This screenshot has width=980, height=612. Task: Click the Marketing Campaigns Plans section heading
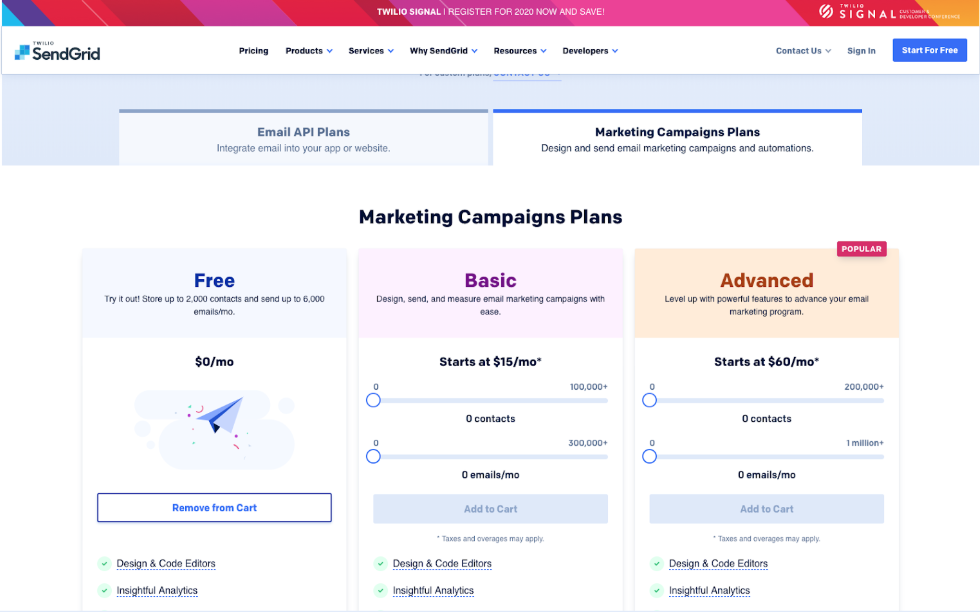click(491, 217)
